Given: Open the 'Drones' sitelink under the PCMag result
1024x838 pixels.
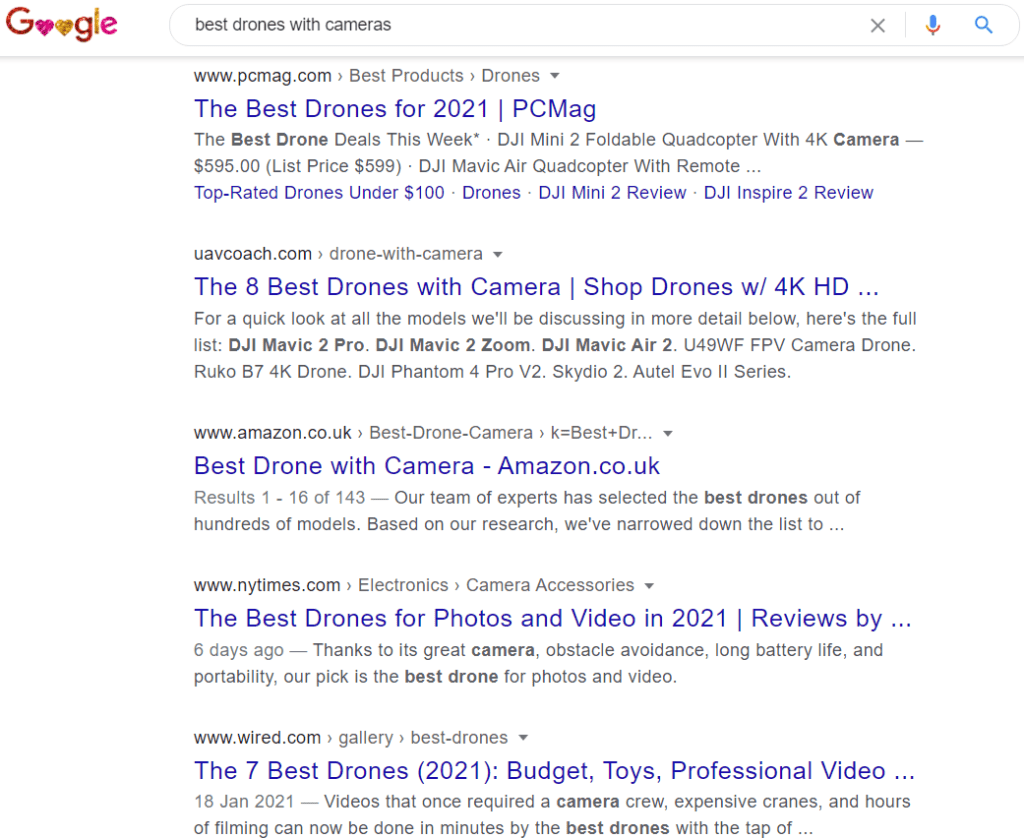Looking at the screenshot, I should click(x=491, y=193).
